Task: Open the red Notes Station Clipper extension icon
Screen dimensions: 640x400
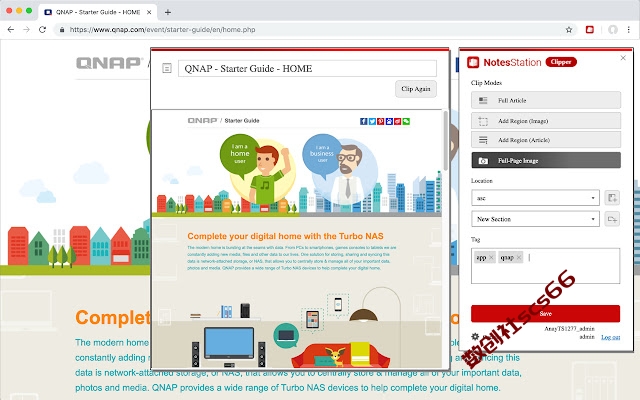Action: point(589,29)
